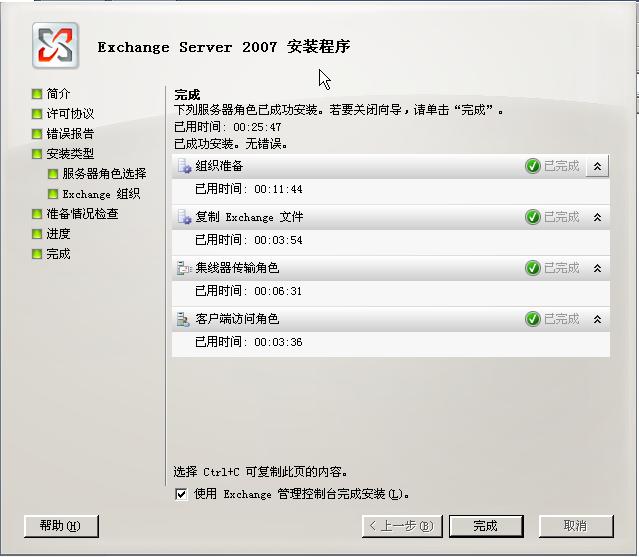The width and height of the screenshot is (639, 557).
Task: Collapse the 集线器传输角色 section chevron
Action: (x=597, y=268)
